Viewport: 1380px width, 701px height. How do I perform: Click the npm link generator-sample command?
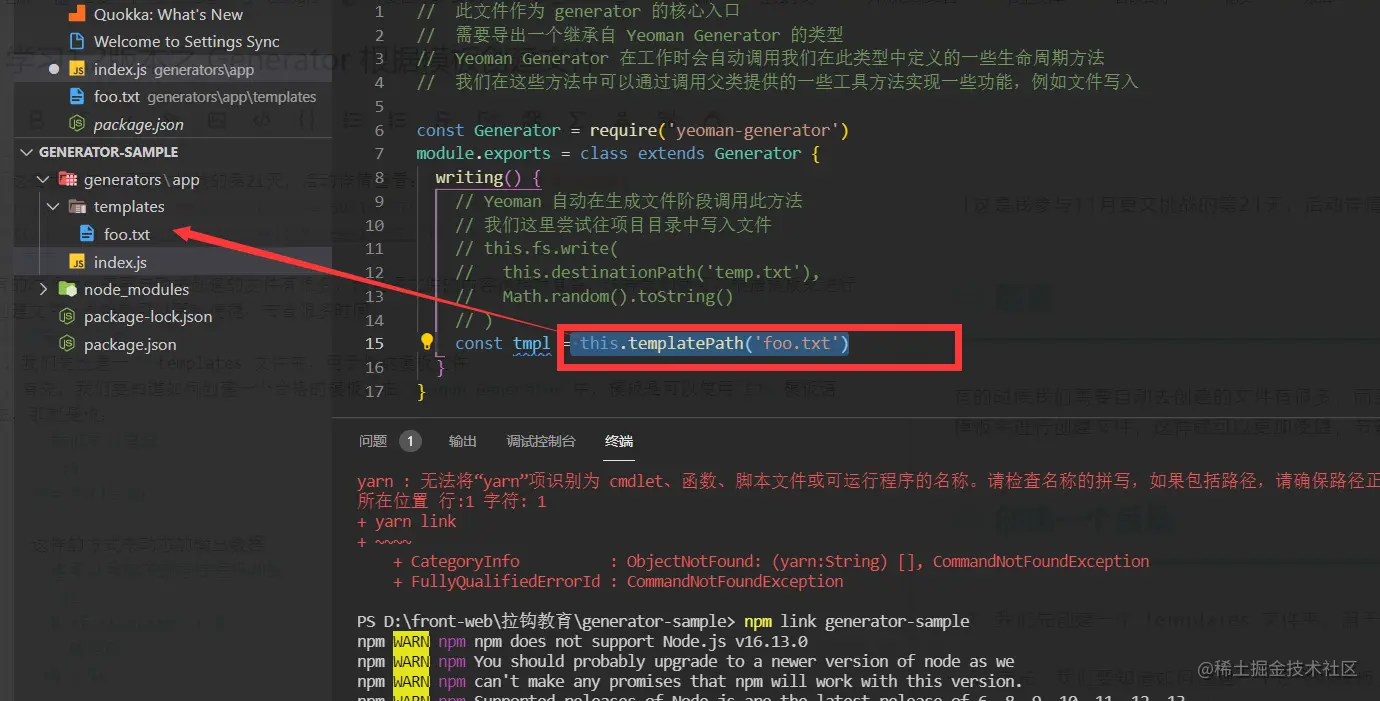point(856,621)
